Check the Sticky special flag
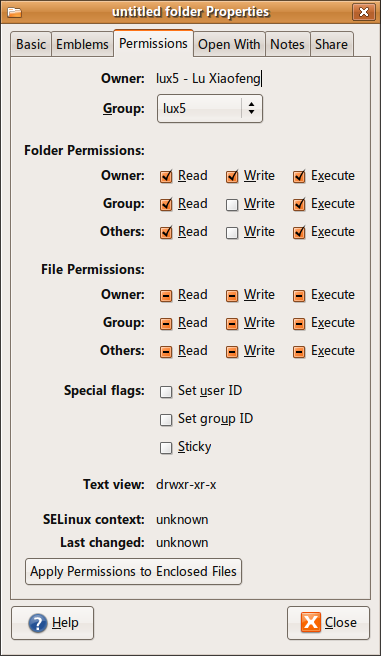The width and height of the screenshot is (381, 656). coord(166,448)
